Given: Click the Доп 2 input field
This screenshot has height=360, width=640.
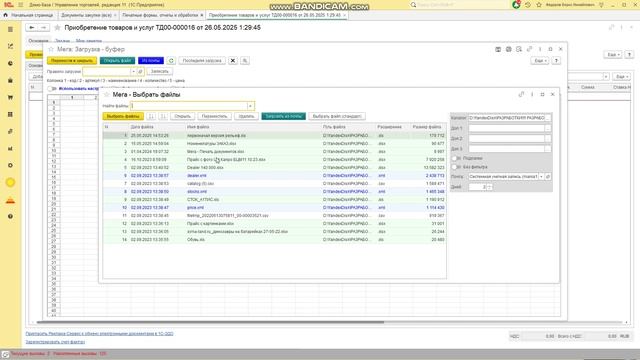Looking at the screenshot, I should tap(506, 138).
